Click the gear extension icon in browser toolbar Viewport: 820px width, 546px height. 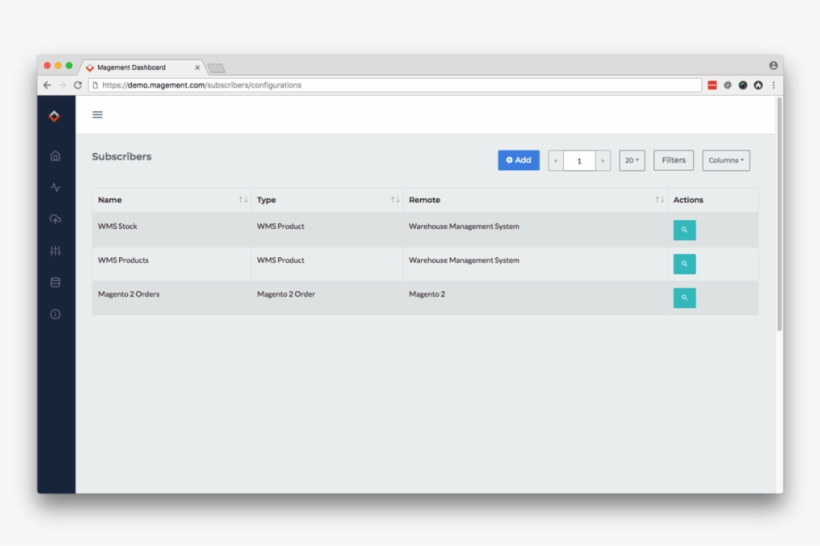[x=727, y=85]
